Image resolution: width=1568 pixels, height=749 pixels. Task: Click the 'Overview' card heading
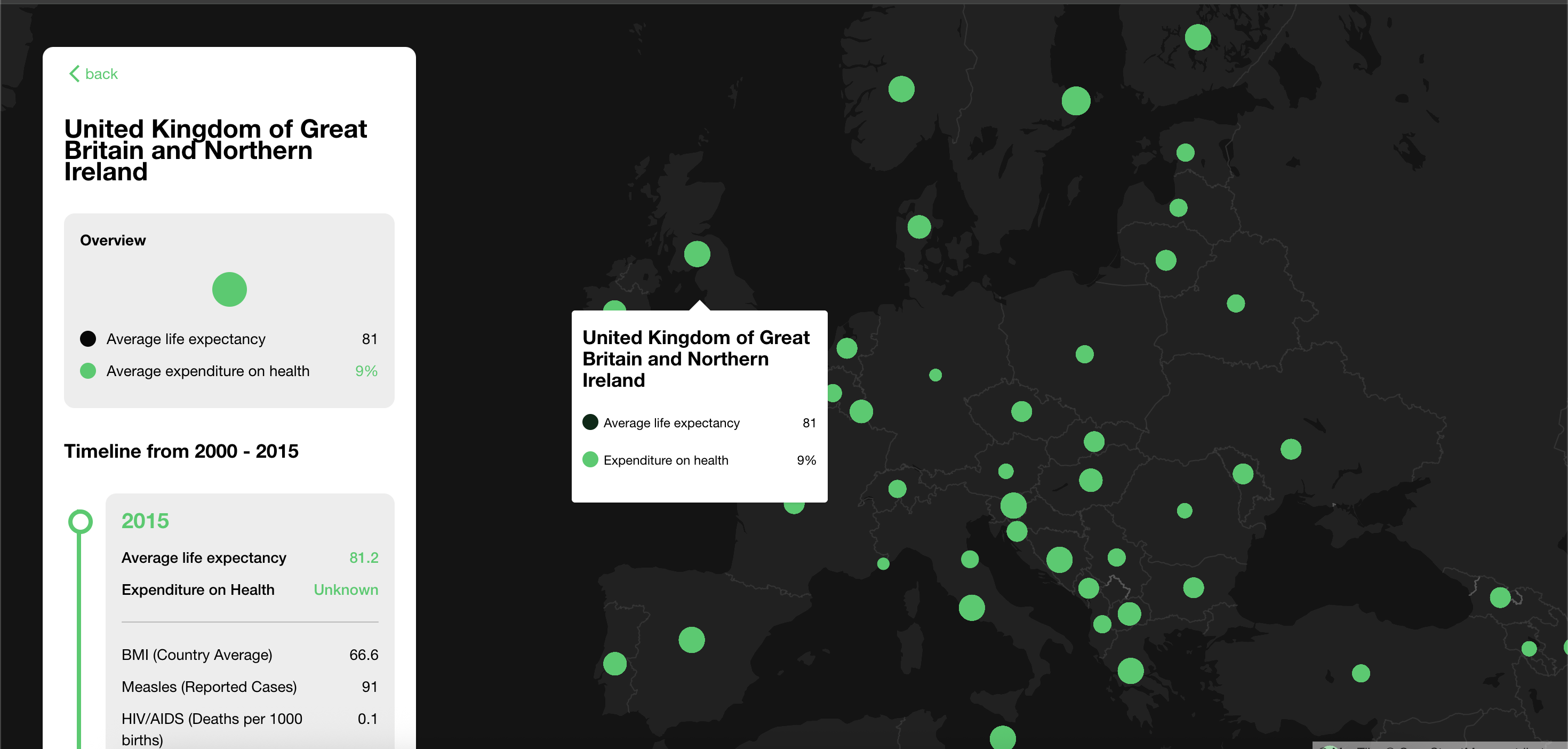point(113,240)
